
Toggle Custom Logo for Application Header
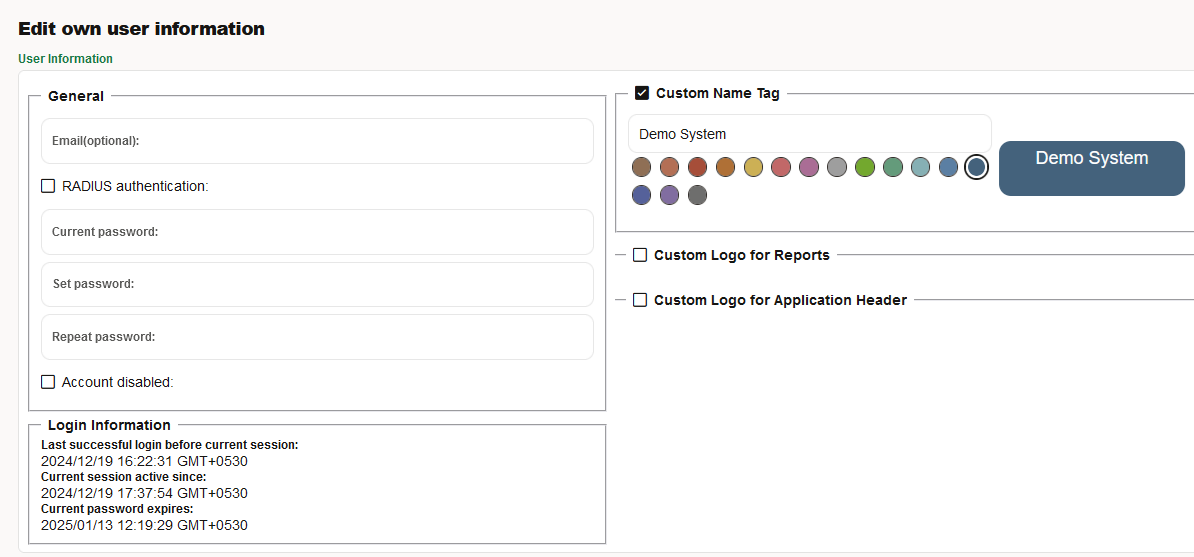coord(640,300)
